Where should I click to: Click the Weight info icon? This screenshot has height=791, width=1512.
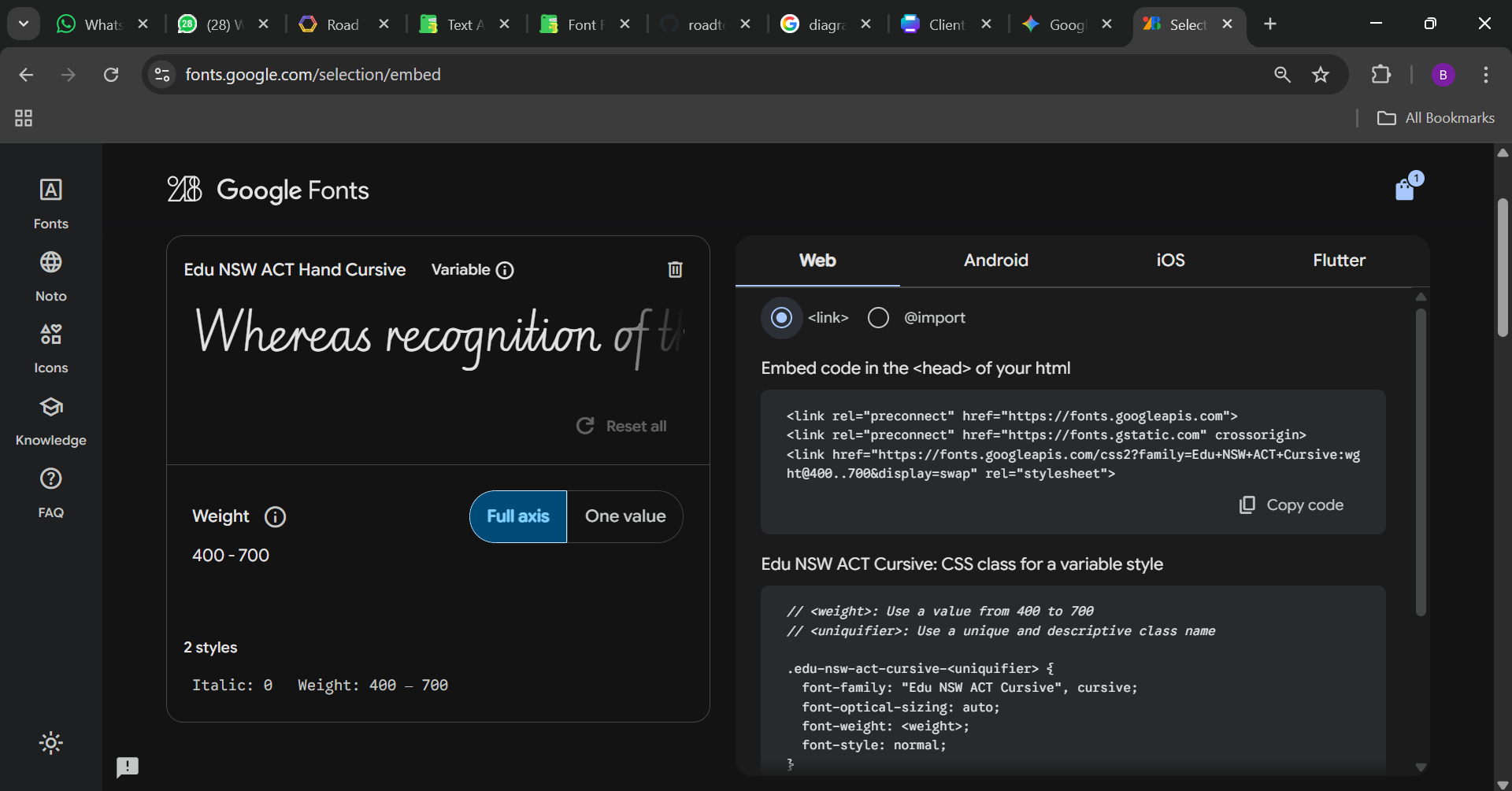275,517
